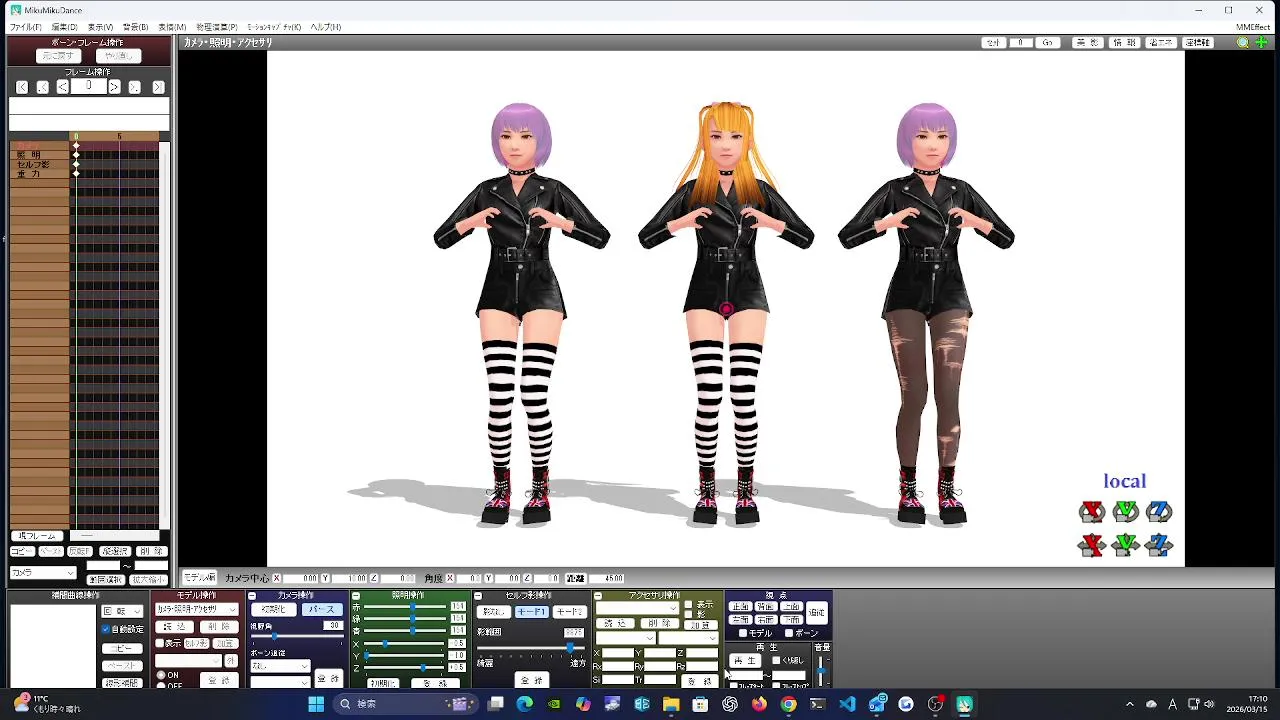
Task: Open the 編集(D) menu
Action: [64, 27]
